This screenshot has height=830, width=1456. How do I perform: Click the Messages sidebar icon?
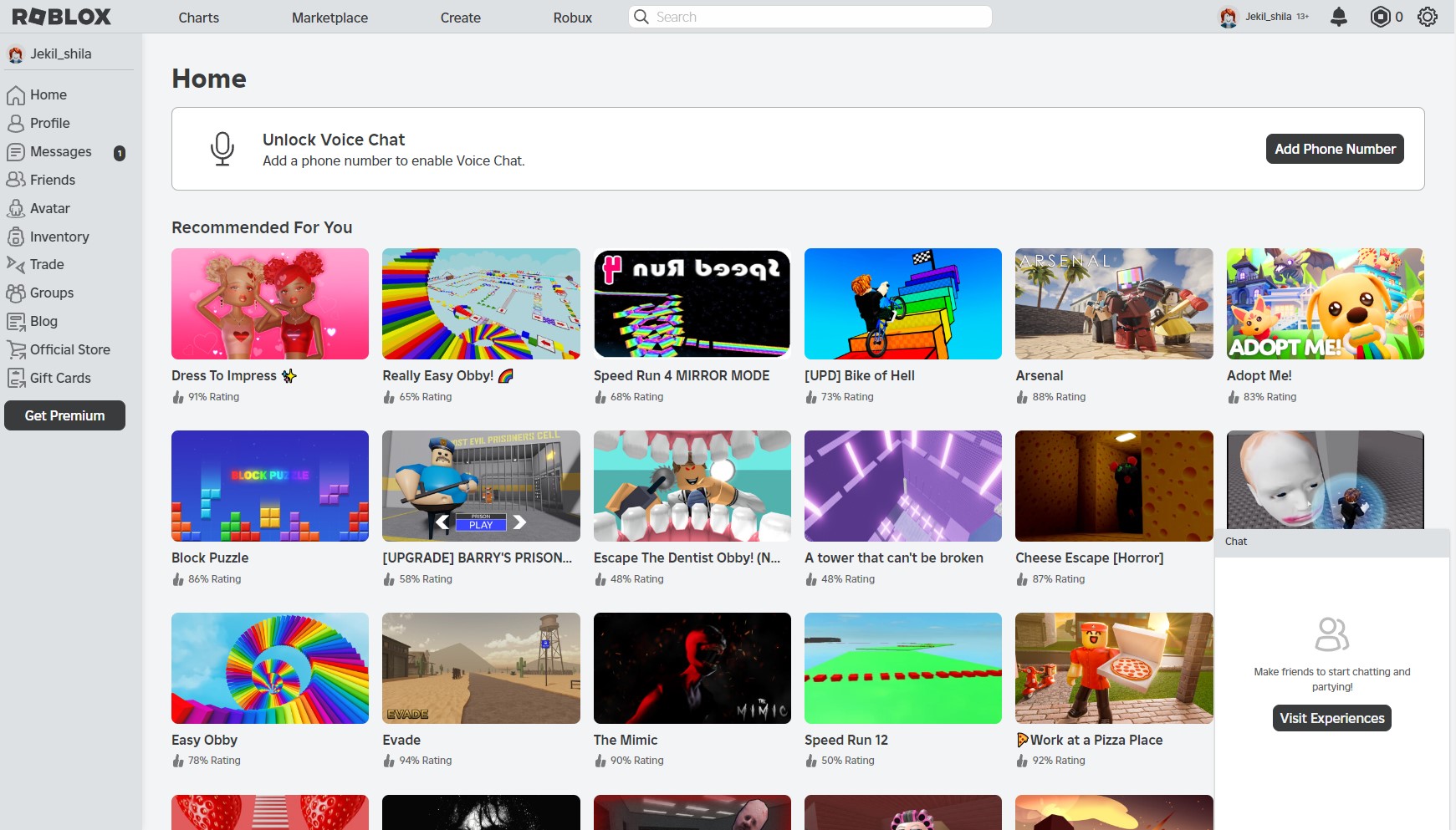coord(16,152)
